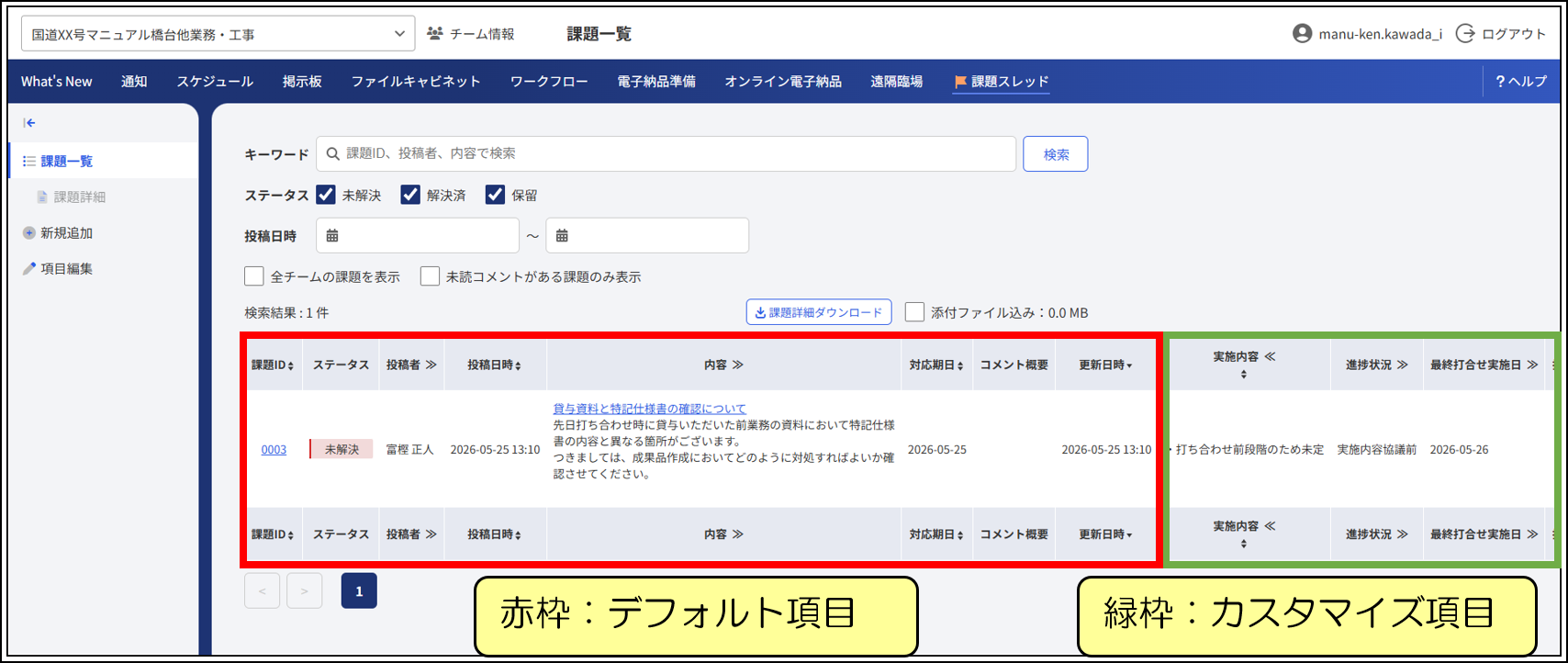Click the previous page arrow button

pos(263,591)
